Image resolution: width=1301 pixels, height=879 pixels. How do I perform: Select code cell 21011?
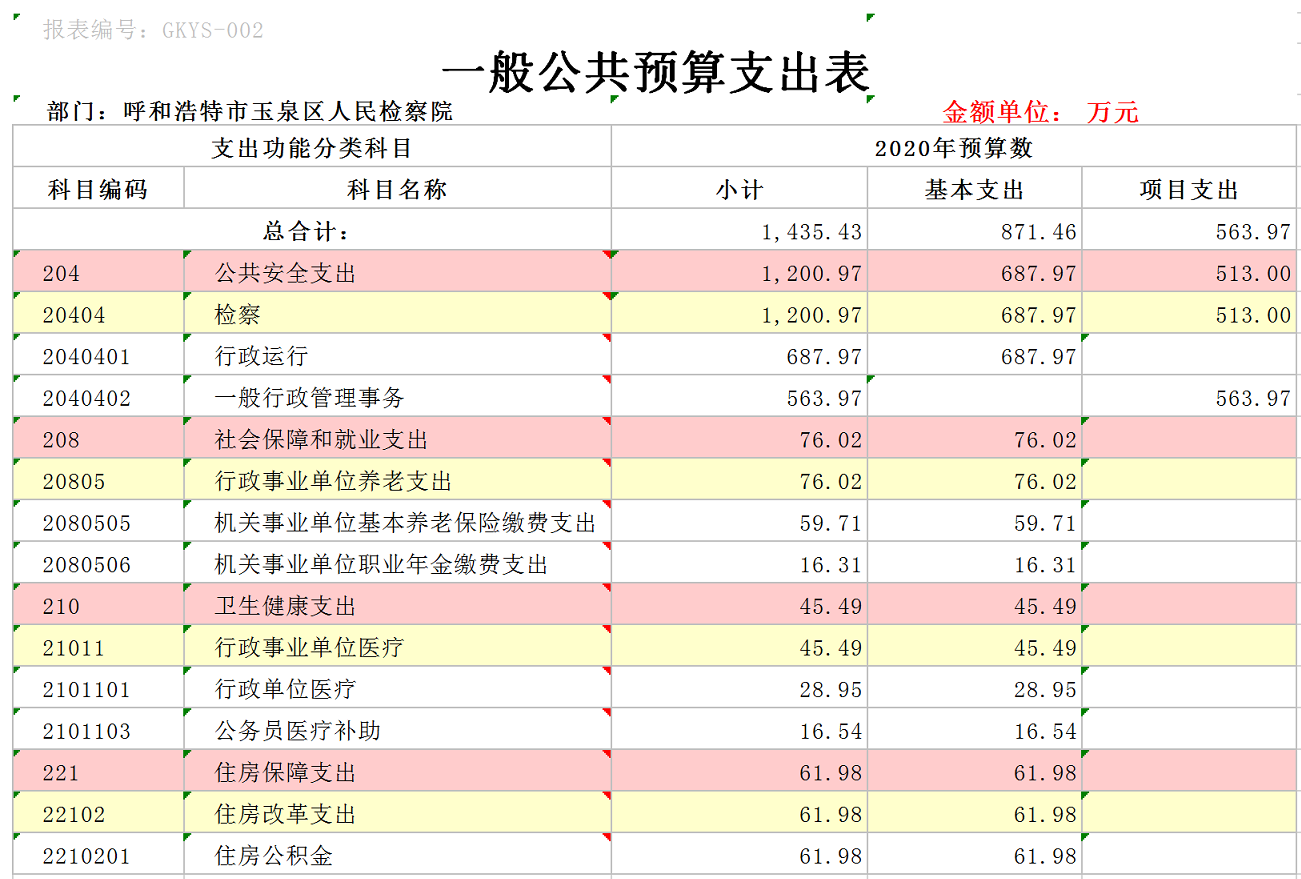point(98,648)
